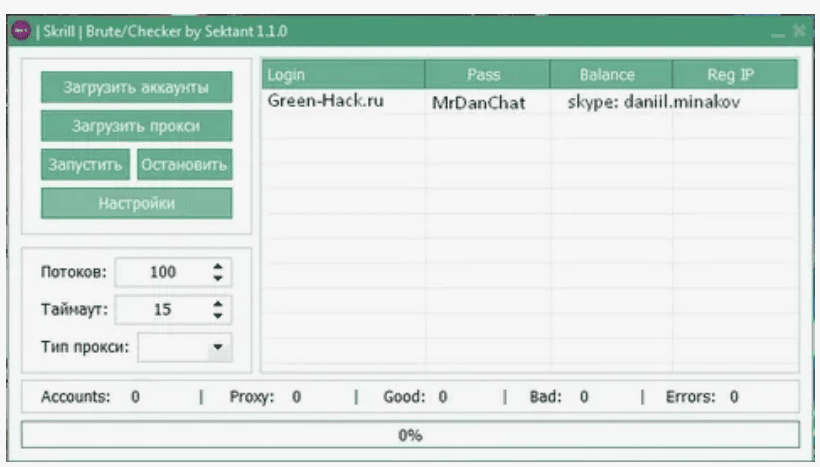The height and width of the screenshot is (467, 820).
Task: Click the Proxy: 0 status entry
Action: (x=265, y=397)
